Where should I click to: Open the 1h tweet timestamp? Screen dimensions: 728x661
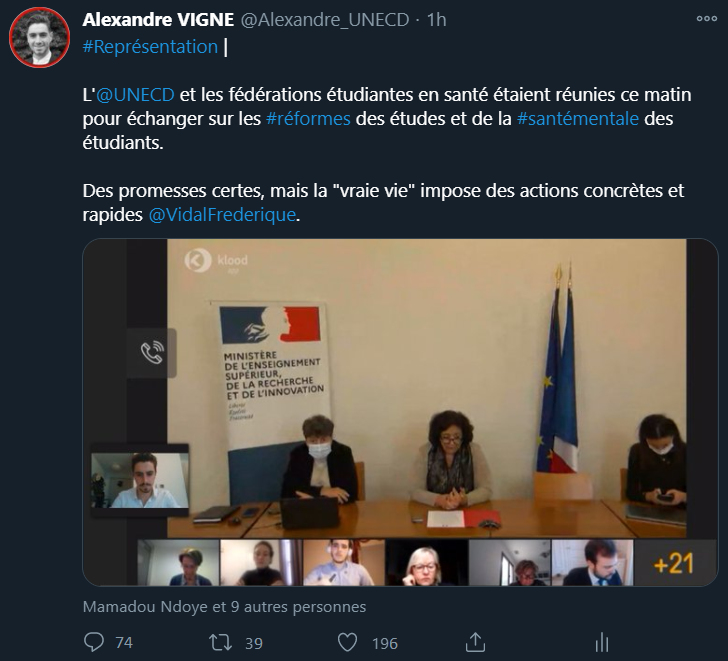436,20
